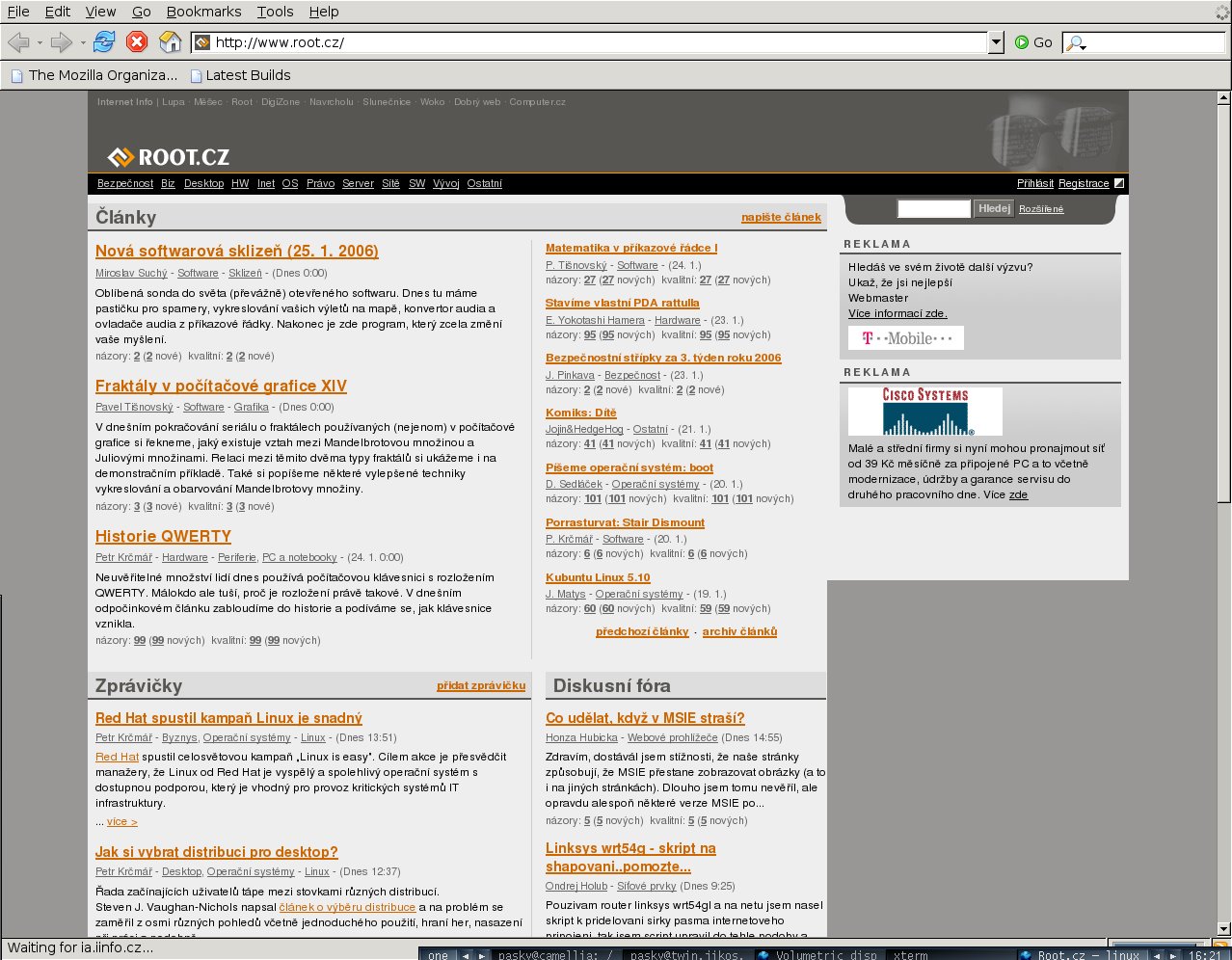Screen dimensions: 1232x960
Task: Open the Help menu
Action: pos(324,12)
